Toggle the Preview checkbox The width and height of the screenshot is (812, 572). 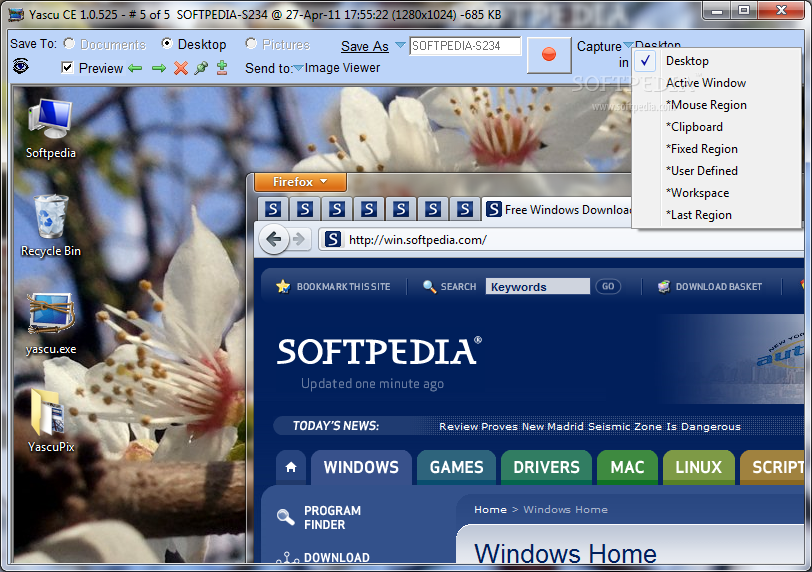pos(67,68)
